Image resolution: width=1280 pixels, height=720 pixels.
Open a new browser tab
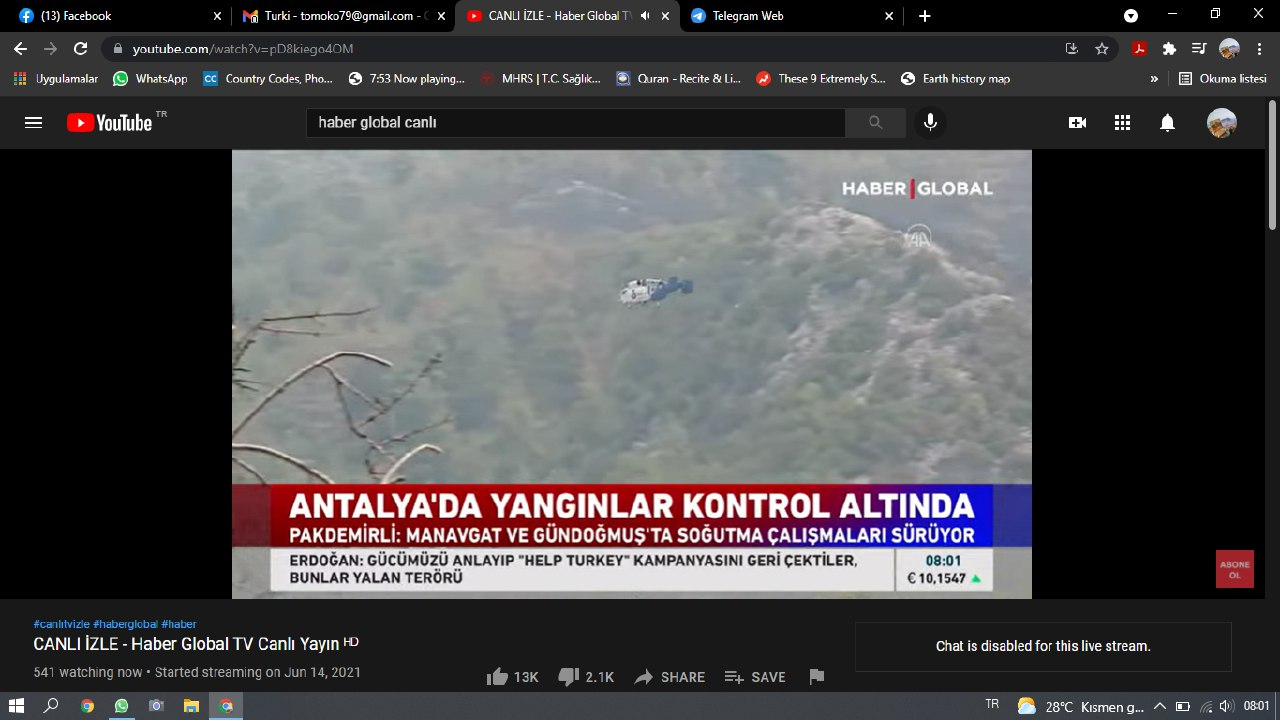[x=924, y=16]
